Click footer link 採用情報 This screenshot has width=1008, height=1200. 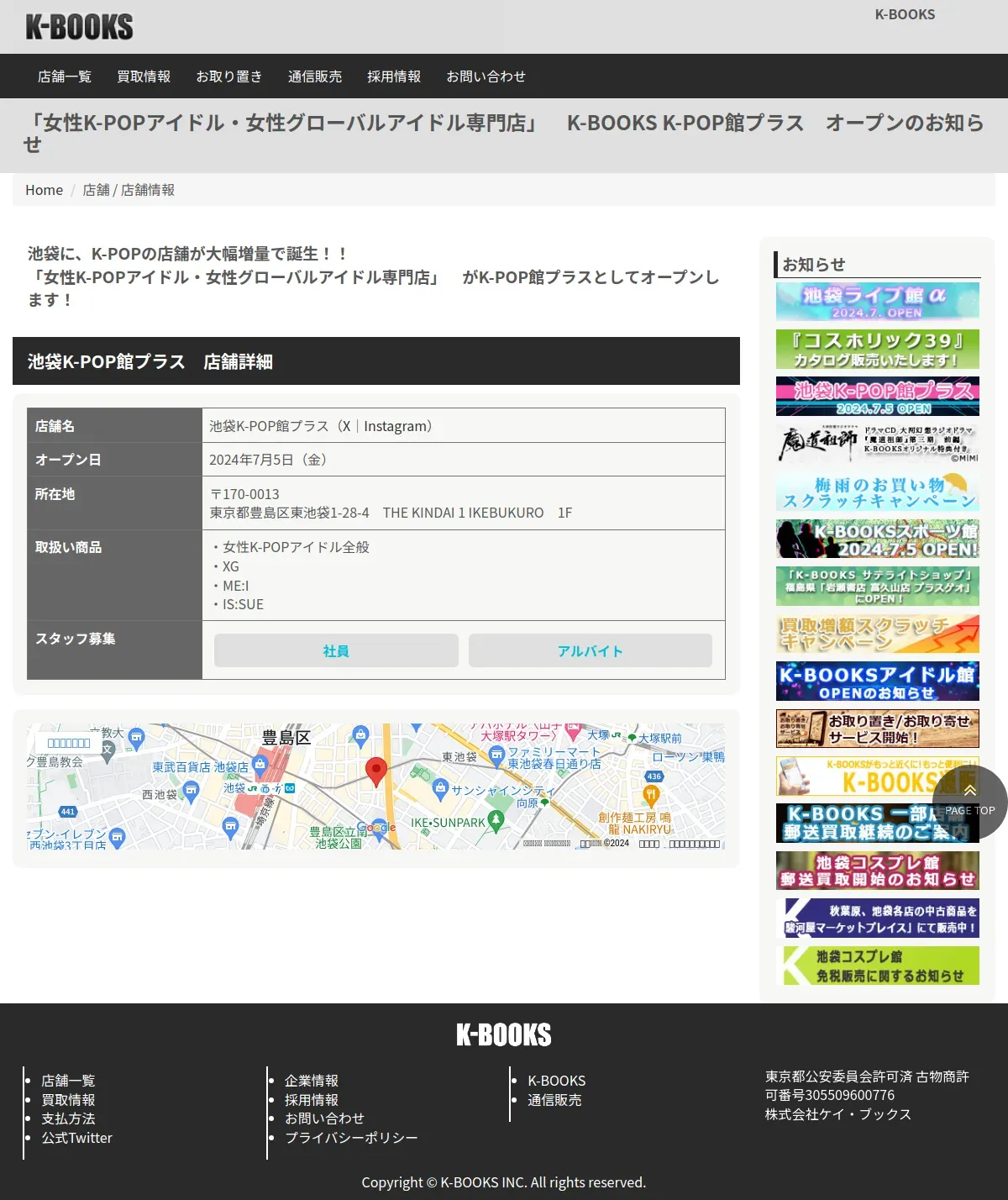(312, 1100)
